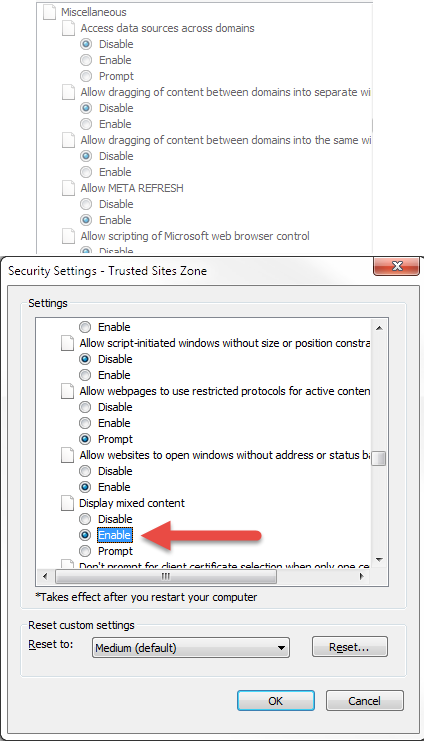
Task: Click icon beside Allow script-initiated windows setting
Action: pos(68,343)
